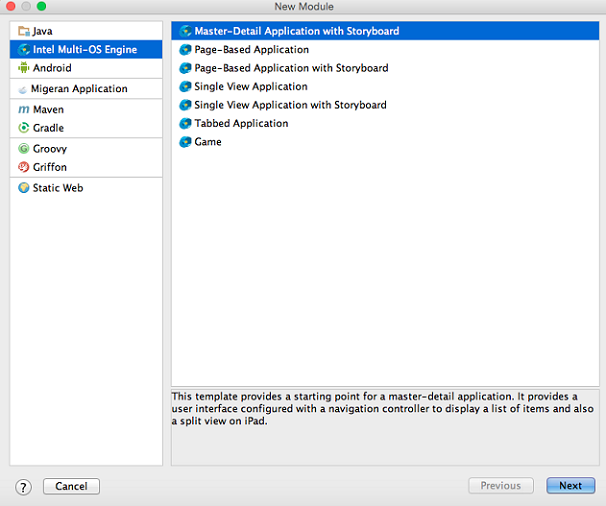Click the Migeran Application icon
This screenshot has height=506, width=606.
tap(22, 89)
